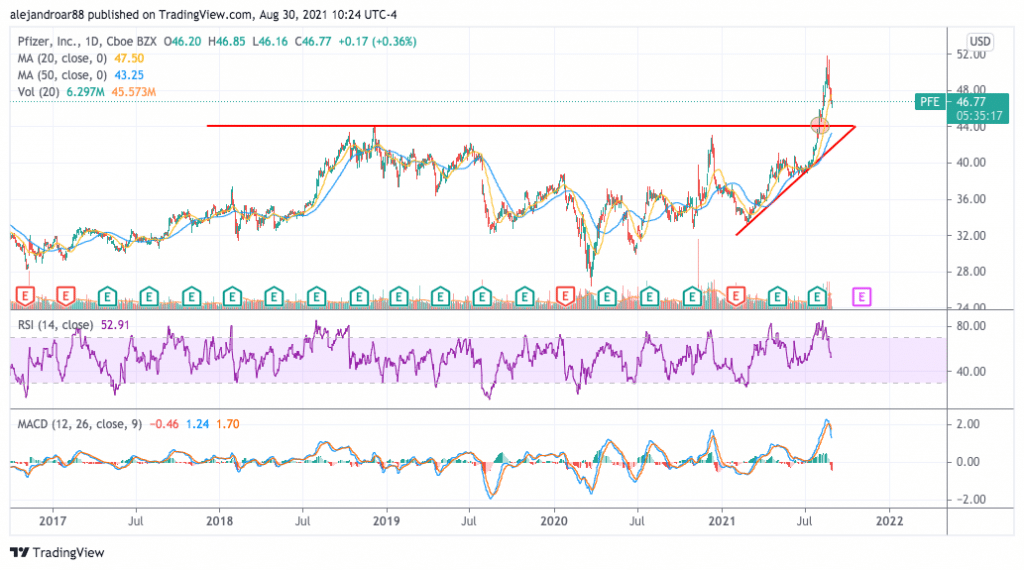The height and width of the screenshot is (570, 1024).
Task: Select the MACD (12, 26, close, 9) legend
Action: pyautogui.click(x=80, y=424)
